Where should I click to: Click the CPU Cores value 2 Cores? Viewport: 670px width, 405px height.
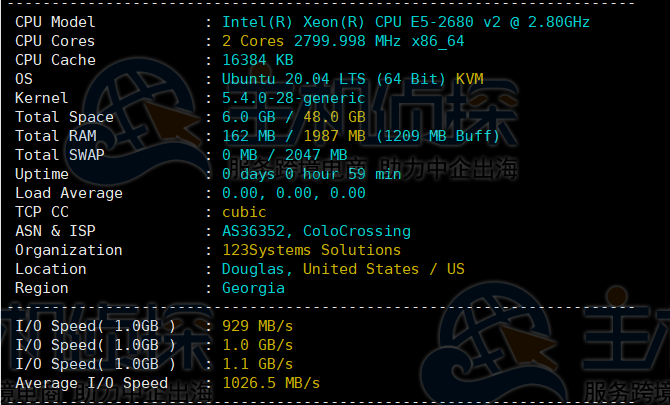(254, 41)
